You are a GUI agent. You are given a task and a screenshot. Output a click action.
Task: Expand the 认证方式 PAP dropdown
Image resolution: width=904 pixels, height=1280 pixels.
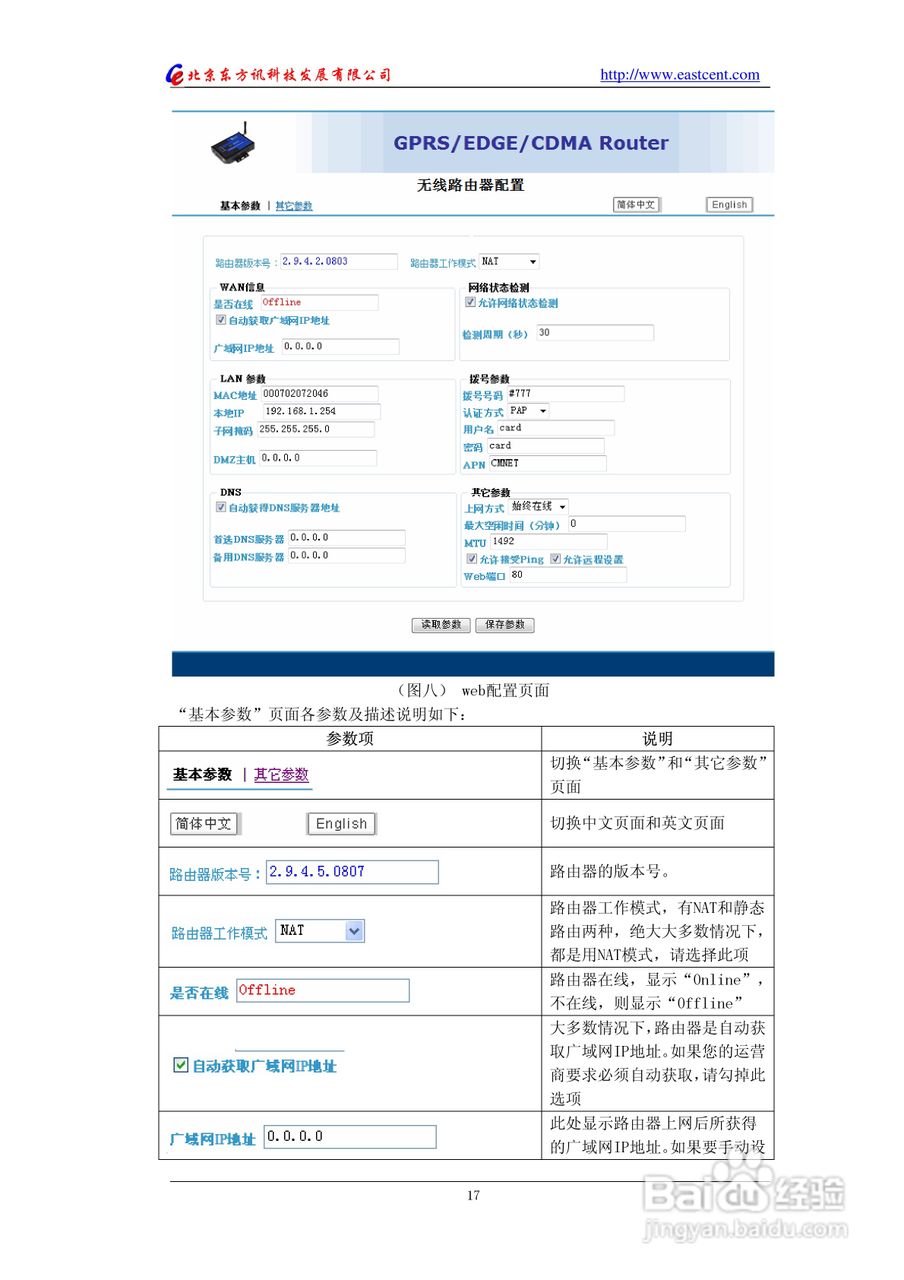click(527, 410)
